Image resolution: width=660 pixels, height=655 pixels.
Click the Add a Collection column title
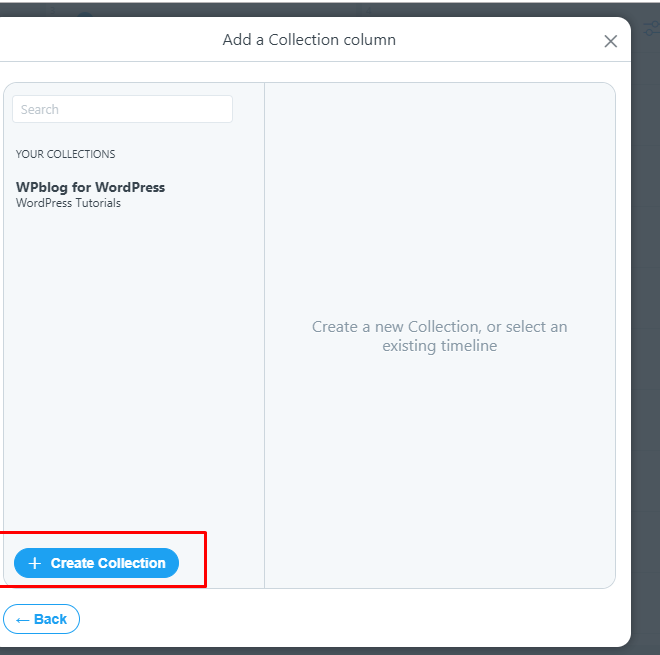tap(309, 40)
